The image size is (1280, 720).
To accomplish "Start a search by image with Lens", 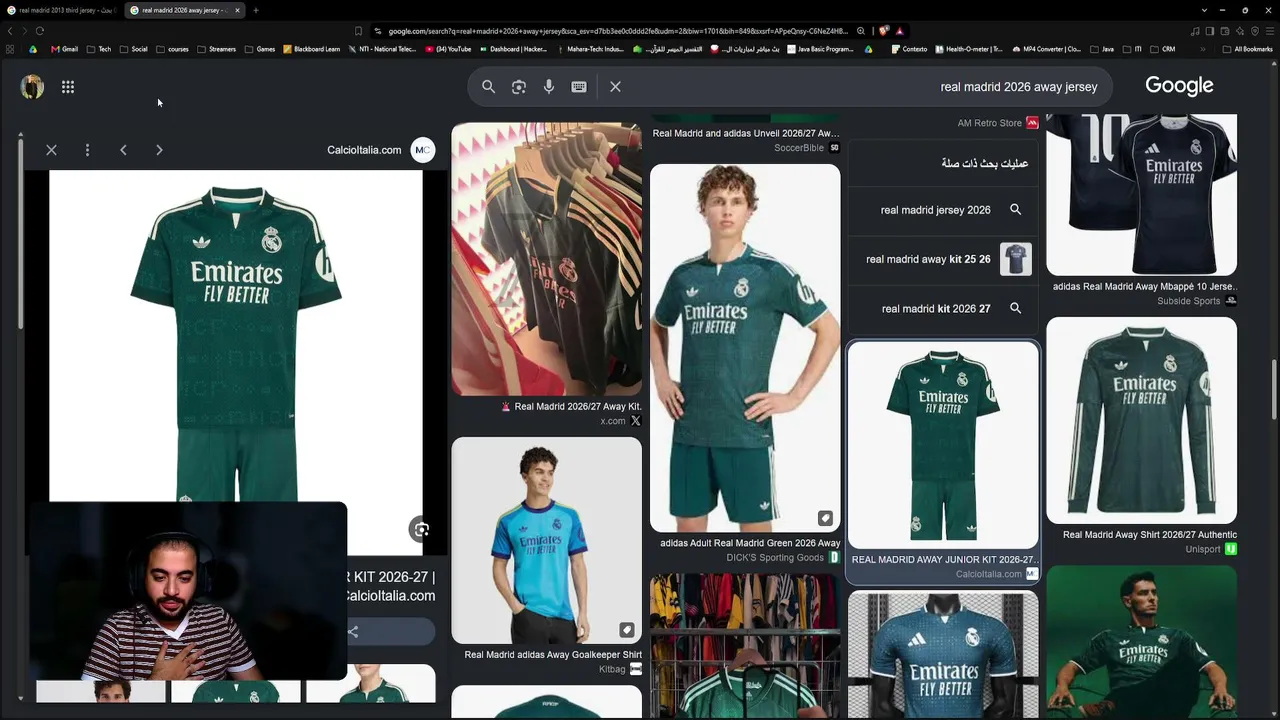I will [x=518, y=87].
